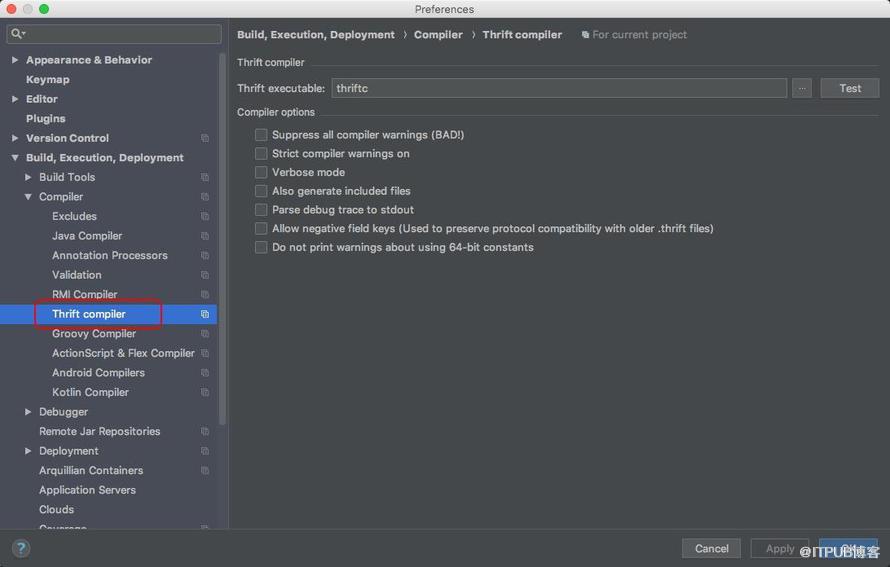The width and height of the screenshot is (890, 567).
Task: Enable Suppress all compiler warnings checkbox
Action: (x=261, y=135)
